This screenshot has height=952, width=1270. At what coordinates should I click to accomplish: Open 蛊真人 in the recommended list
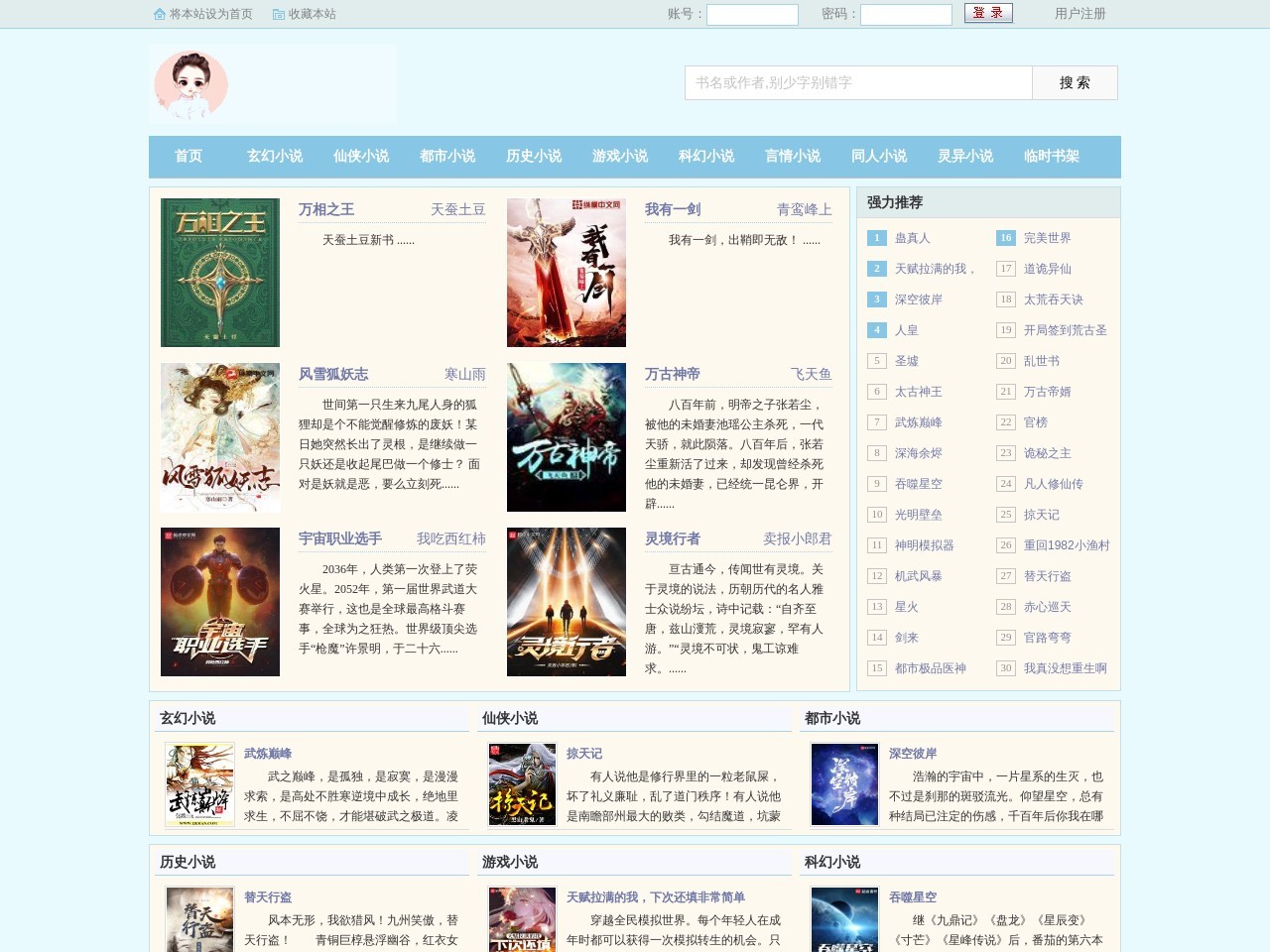tap(912, 238)
